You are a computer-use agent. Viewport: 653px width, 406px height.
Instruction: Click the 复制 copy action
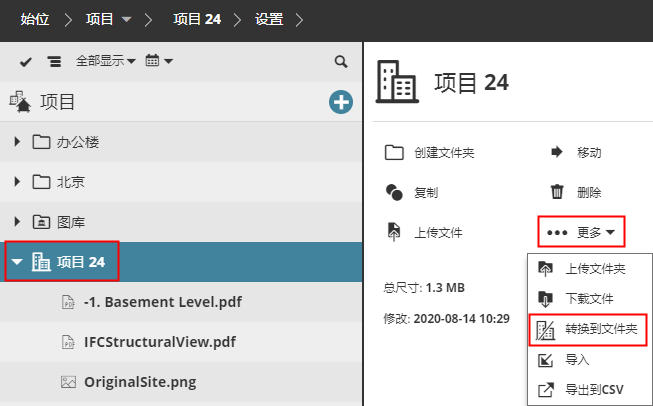411,192
